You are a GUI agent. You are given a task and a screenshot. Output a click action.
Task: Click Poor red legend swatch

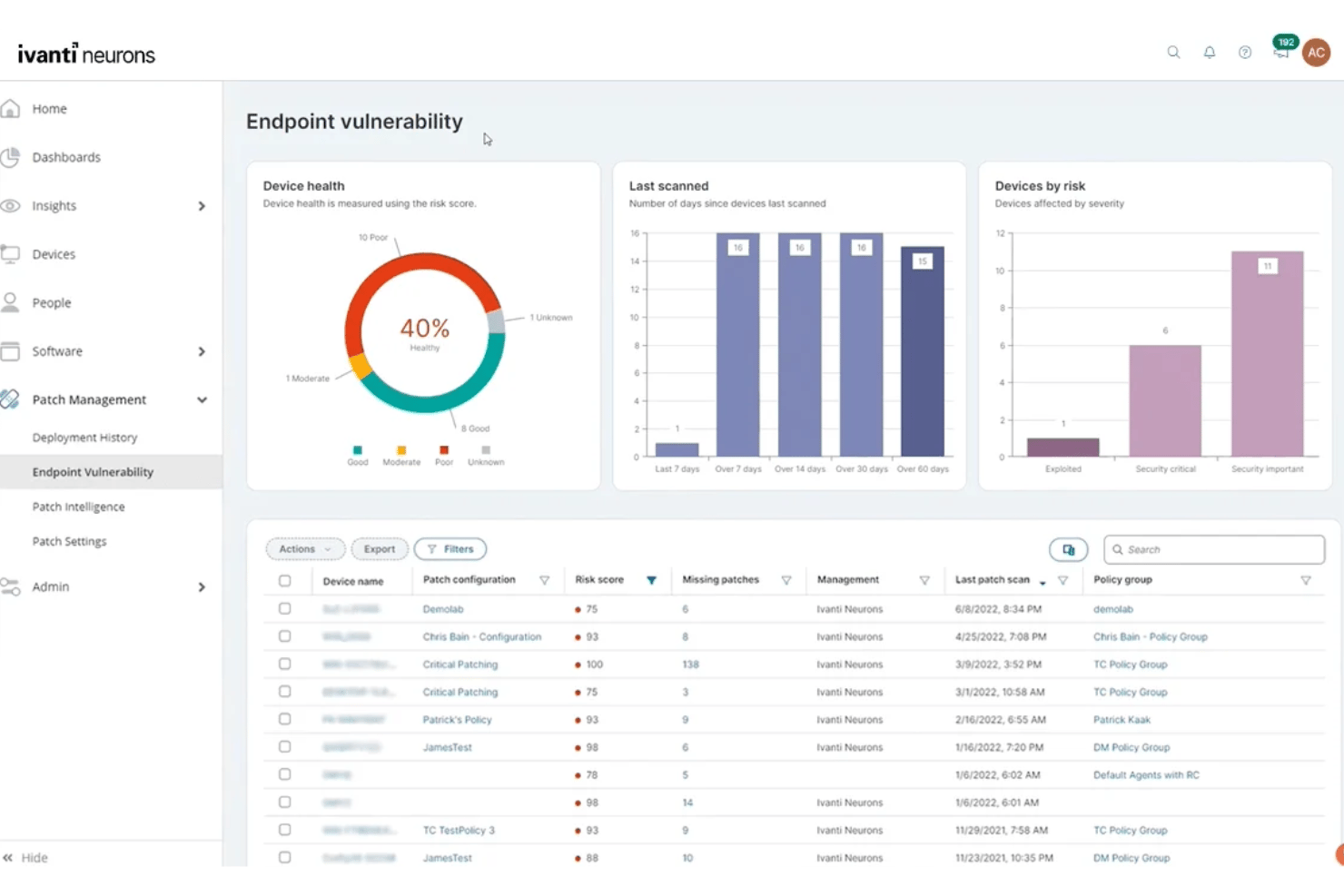[x=444, y=450]
